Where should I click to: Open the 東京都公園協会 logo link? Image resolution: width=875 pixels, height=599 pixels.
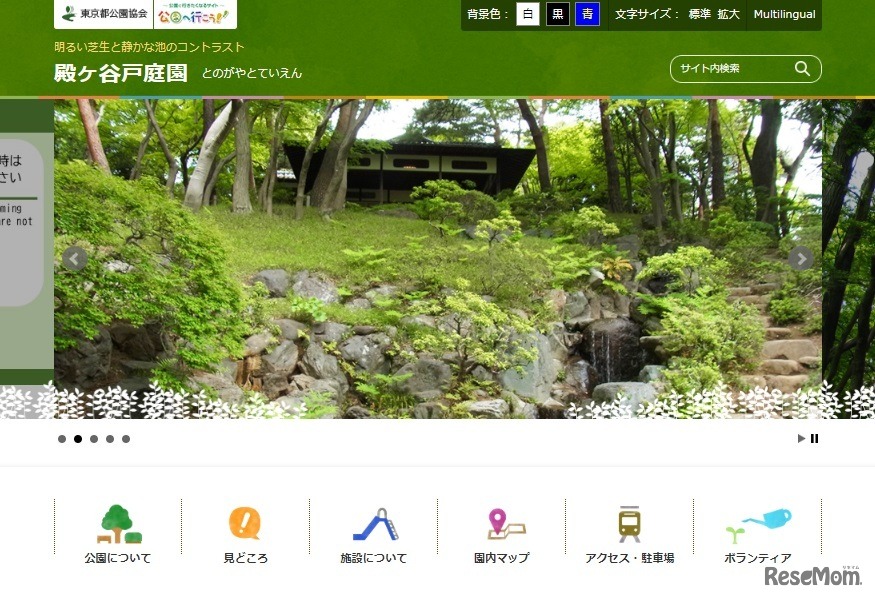[x=103, y=13]
